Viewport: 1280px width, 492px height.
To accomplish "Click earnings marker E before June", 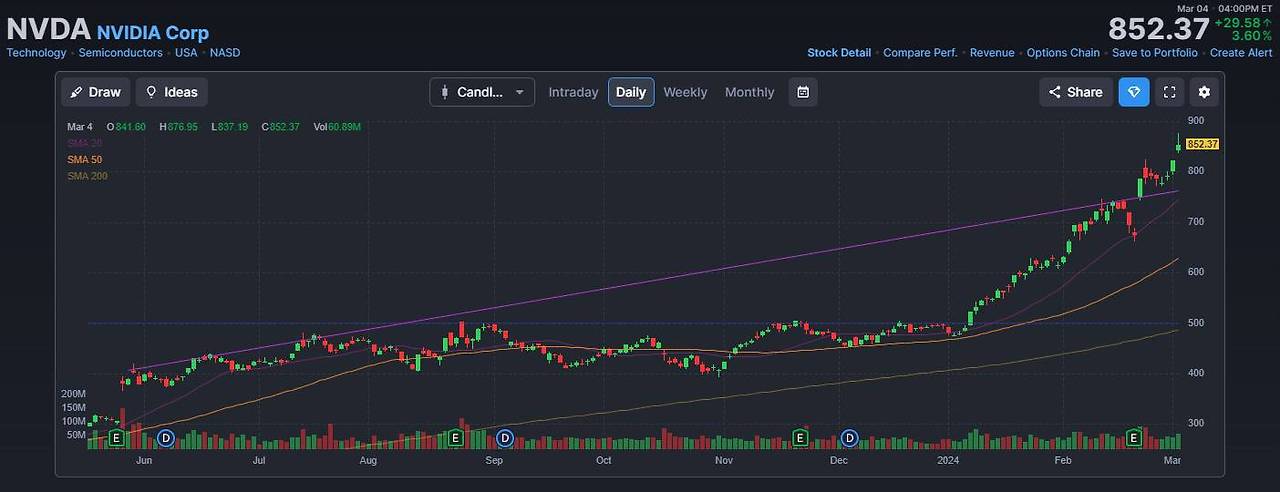I will point(116,438).
